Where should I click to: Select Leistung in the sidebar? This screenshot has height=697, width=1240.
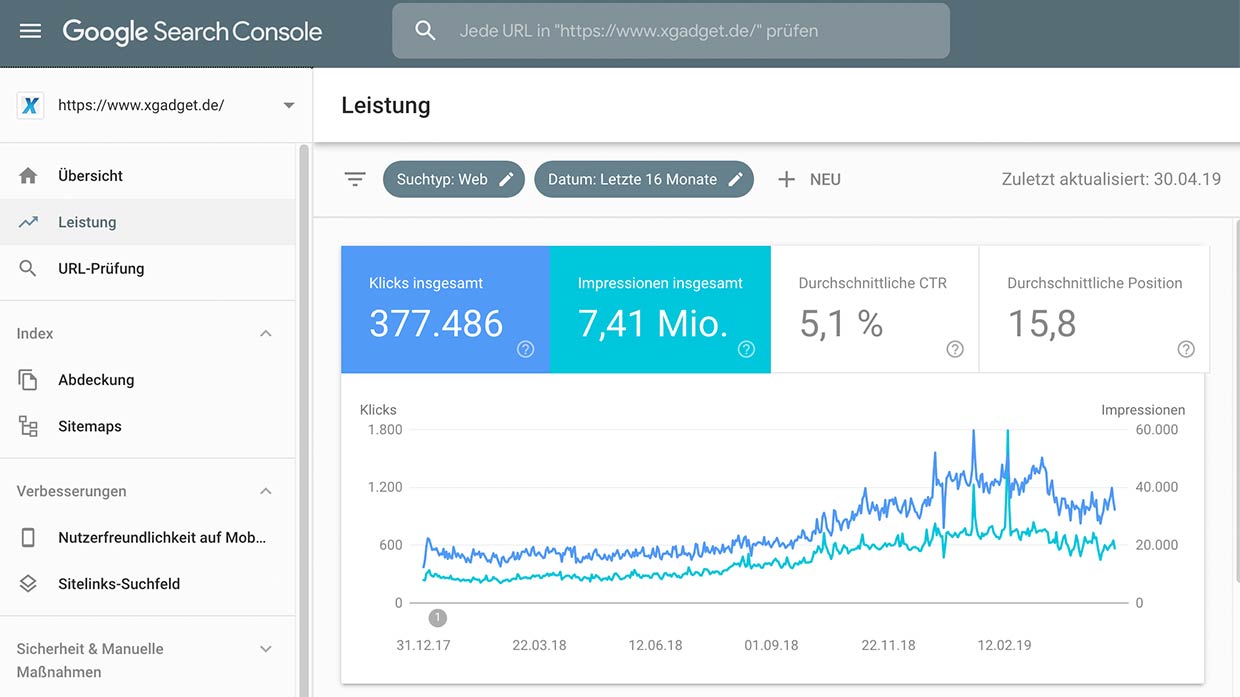pos(148,222)
